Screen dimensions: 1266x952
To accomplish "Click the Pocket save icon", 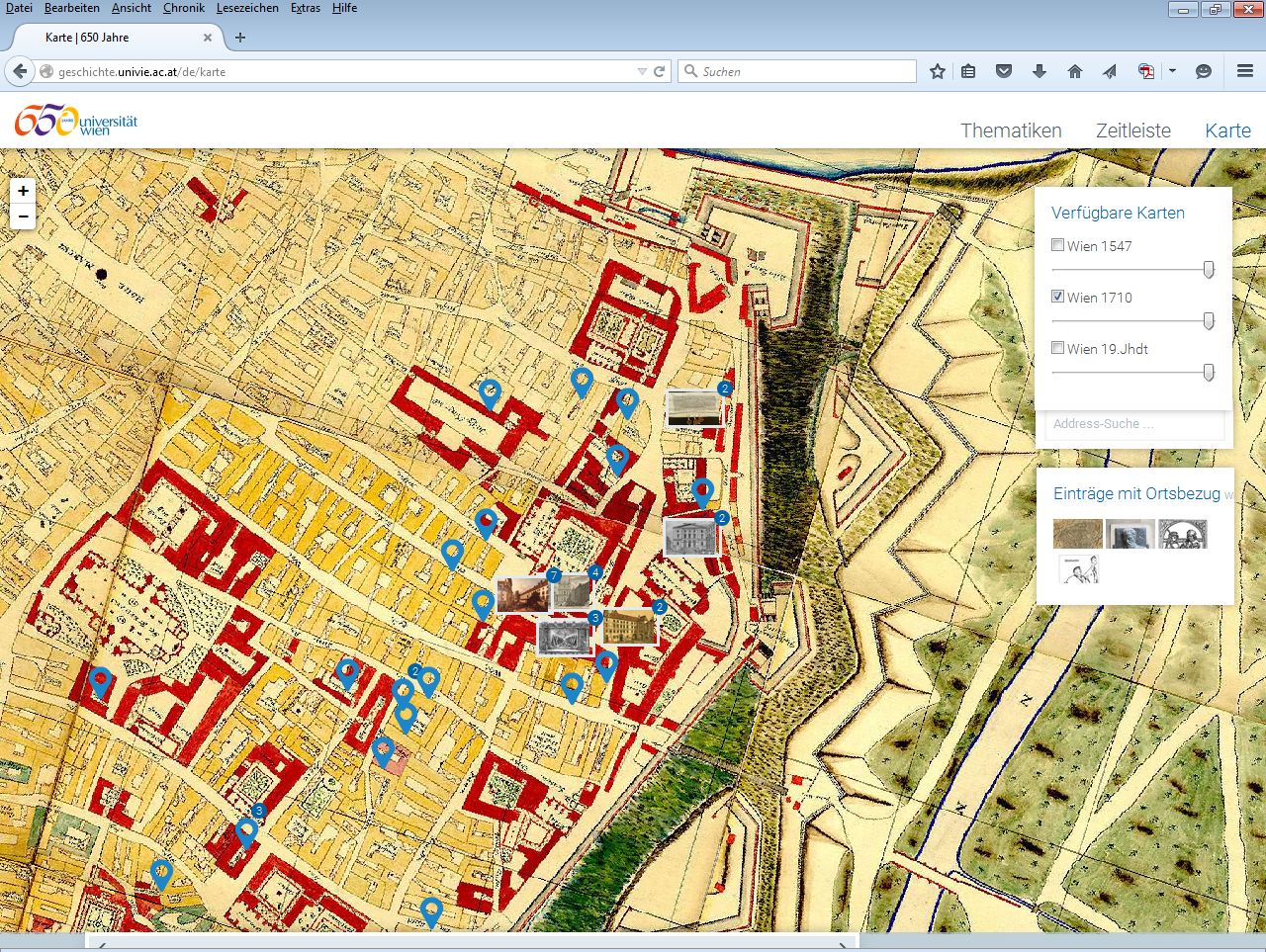I will [1003, 71].
